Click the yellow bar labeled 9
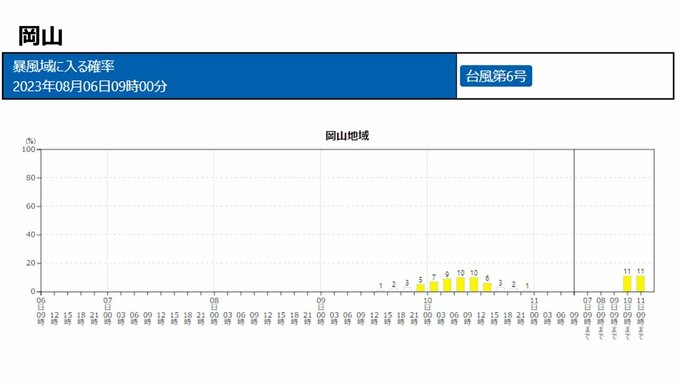 [x=447, y=285]
